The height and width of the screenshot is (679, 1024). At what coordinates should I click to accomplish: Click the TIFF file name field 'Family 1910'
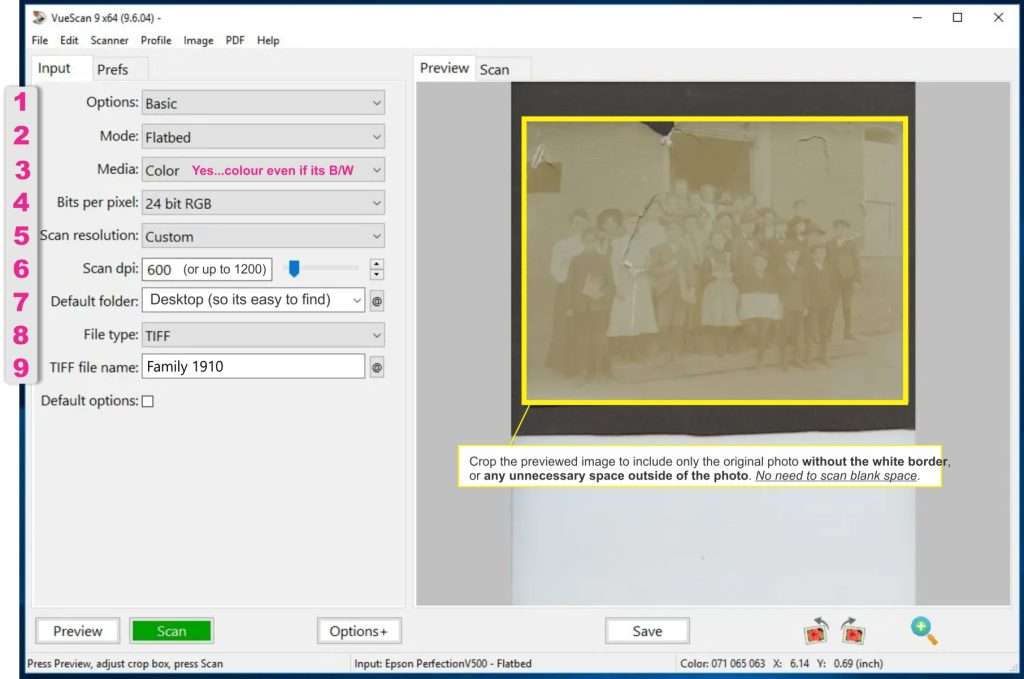[253, 366]
